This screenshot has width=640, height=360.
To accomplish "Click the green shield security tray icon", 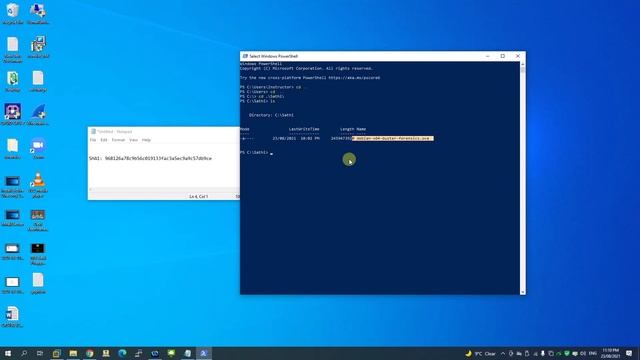I will [x=567, y=353].
